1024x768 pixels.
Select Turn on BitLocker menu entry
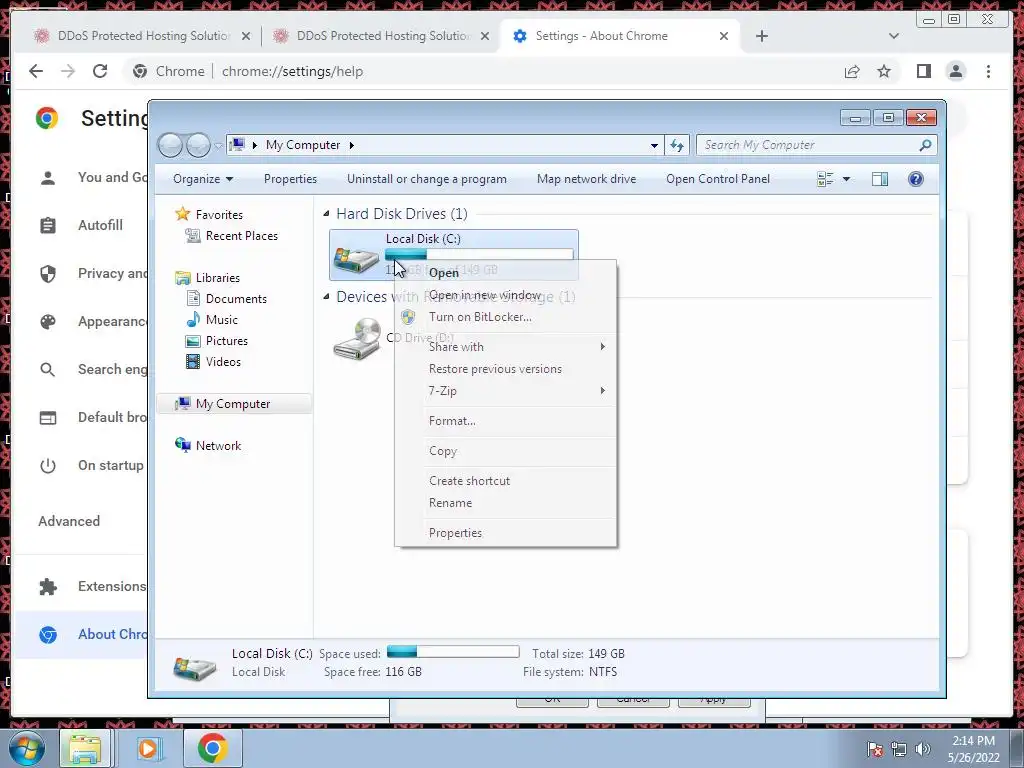[505, 317]
